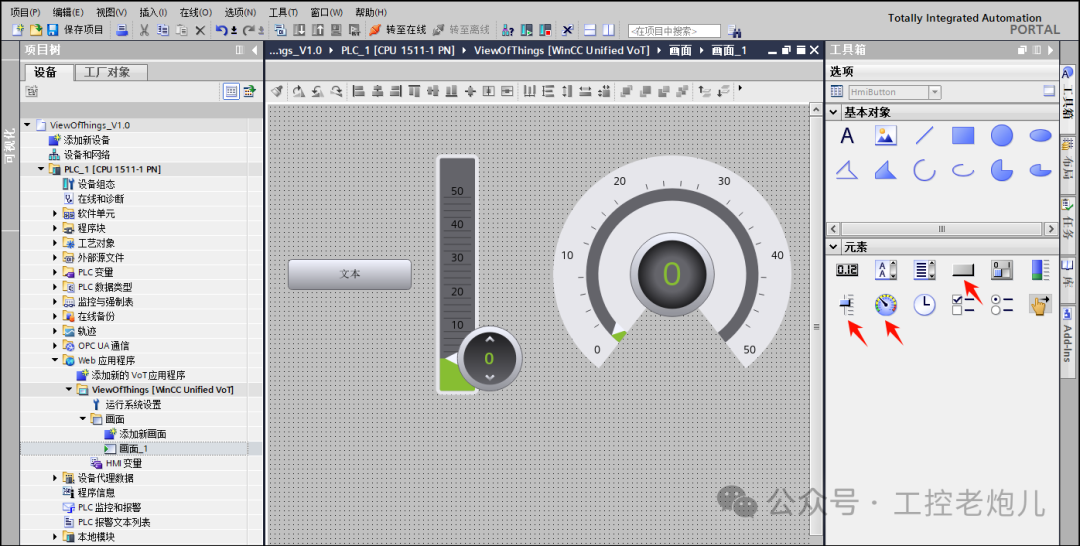
Task: Expand the 程序块 tree node
Action: 55,228
